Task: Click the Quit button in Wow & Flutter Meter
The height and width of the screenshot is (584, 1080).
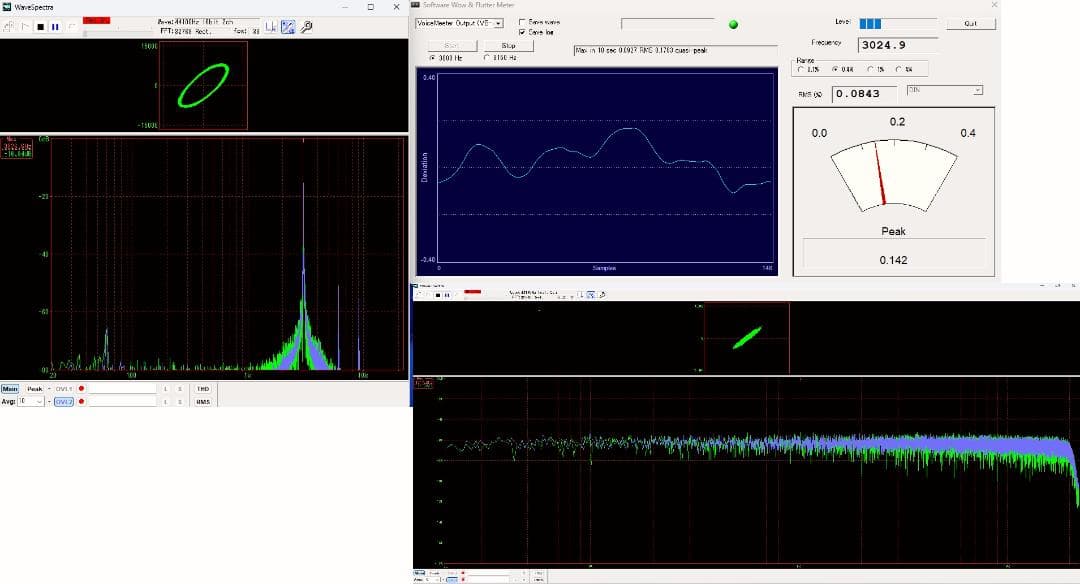Action: 970,23
